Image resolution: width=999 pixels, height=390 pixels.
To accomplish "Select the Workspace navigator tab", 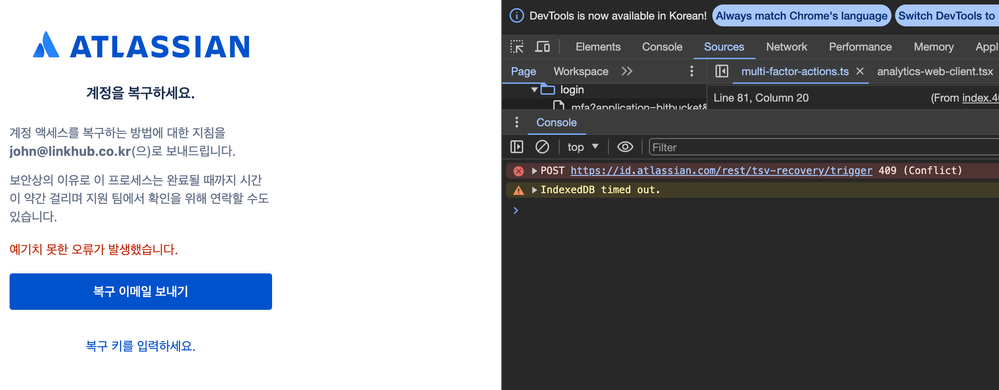I will click(x=580, y=71).
